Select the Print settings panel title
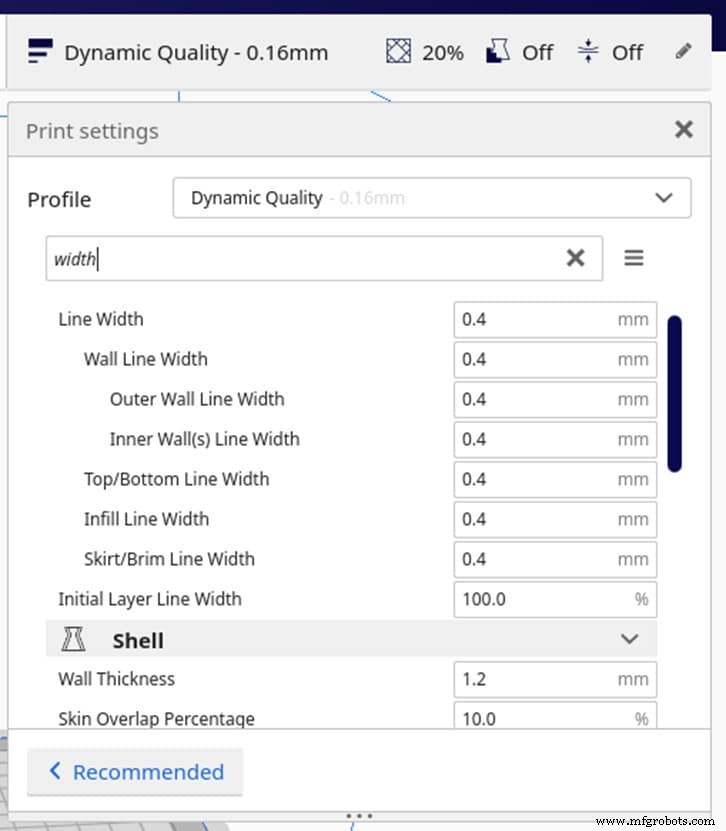 coord(91,130)
